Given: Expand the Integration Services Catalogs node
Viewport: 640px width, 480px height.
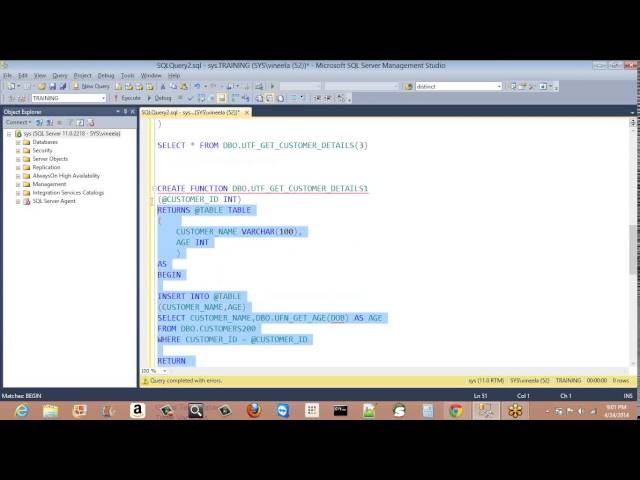Looking at the screenshot, I should pyautogui.click(x=18, y=193).
